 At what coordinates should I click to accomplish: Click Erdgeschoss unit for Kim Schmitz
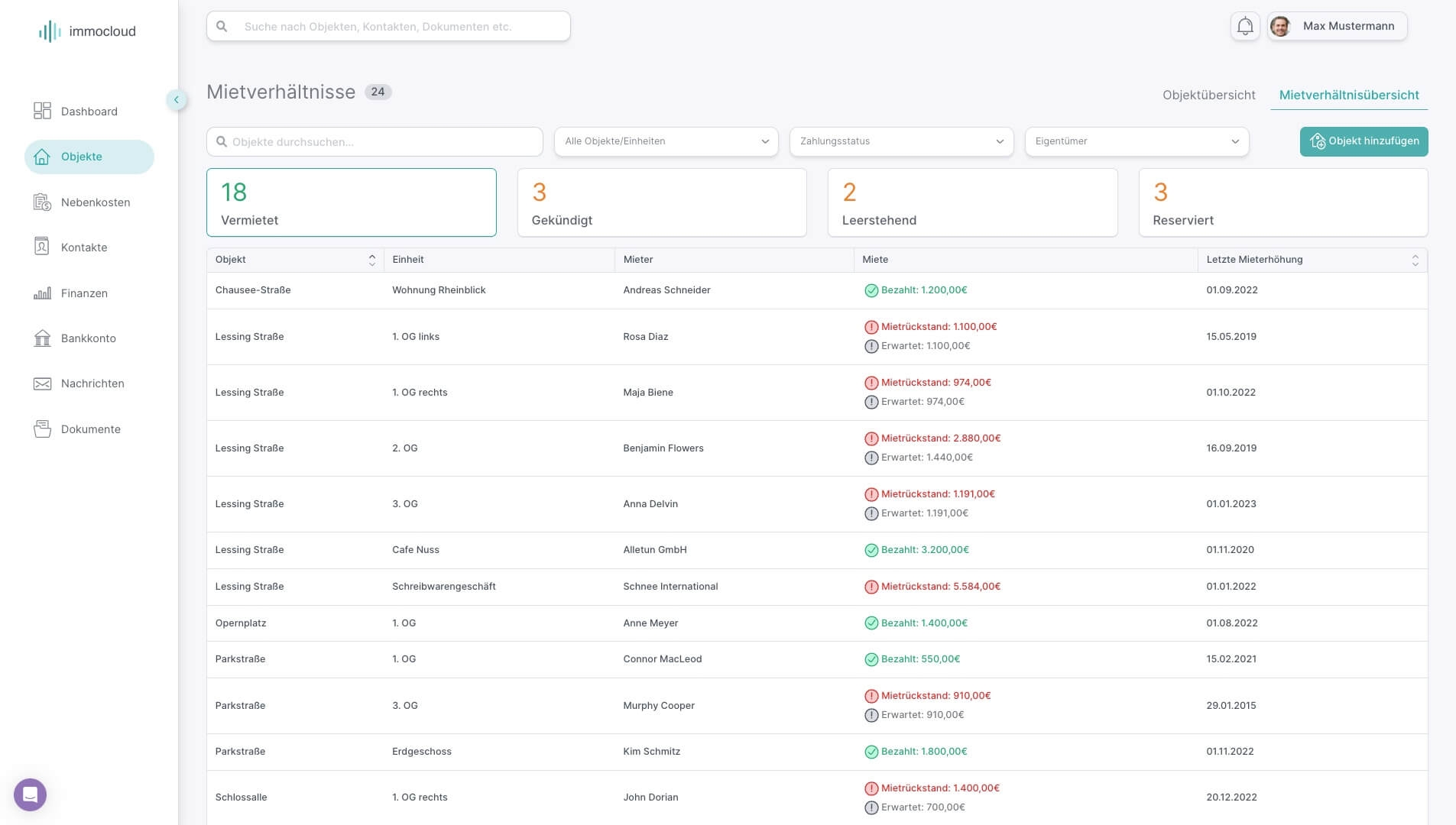click(x=422, y=752)
